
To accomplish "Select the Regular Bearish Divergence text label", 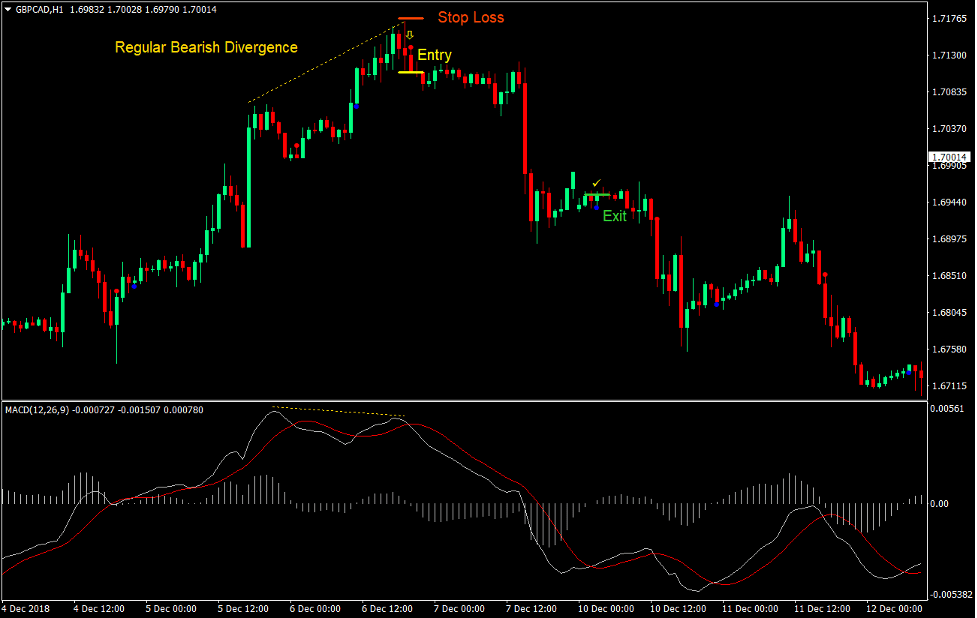I will click(206, 47).
